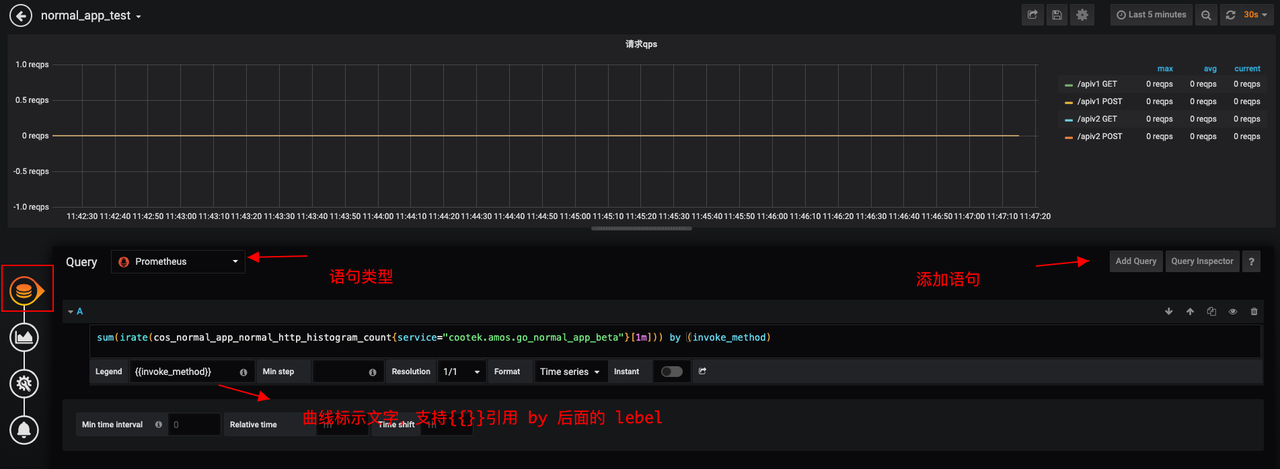Show Min time interval info icon

[158, 425]
